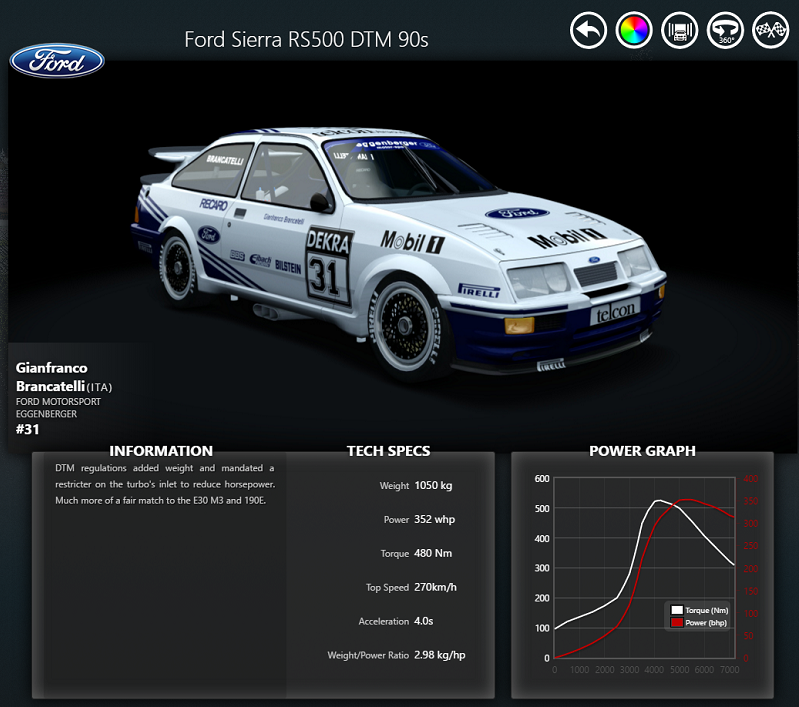Click the (ITA) nationality label
The height and width of the screenshot is (707, 799).
(99, 387)
